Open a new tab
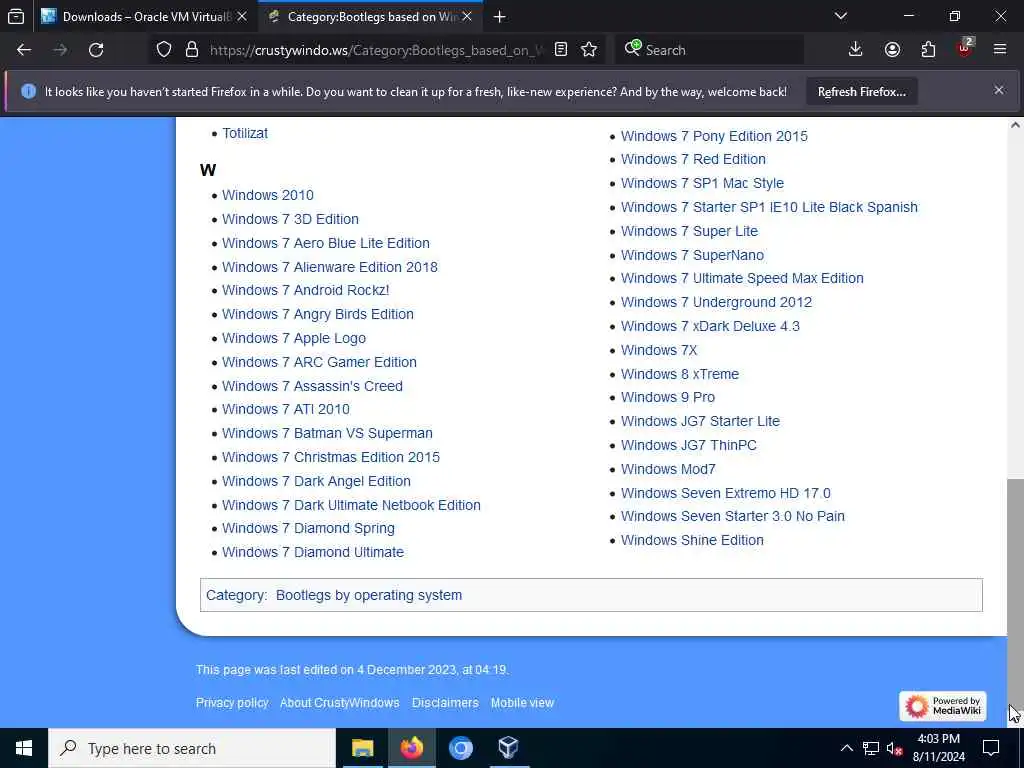 pyautogui.click(x=500, y=16)
